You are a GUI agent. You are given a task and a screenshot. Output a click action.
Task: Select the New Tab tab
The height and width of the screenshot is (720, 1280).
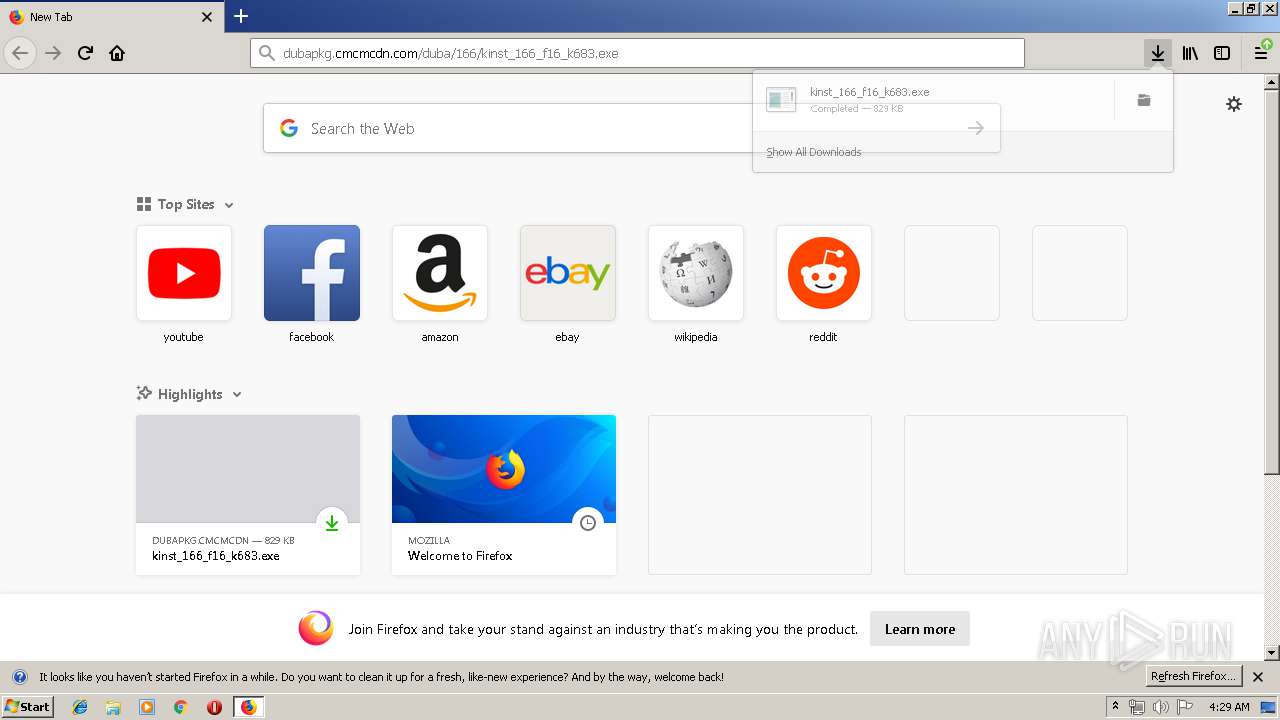112,17
